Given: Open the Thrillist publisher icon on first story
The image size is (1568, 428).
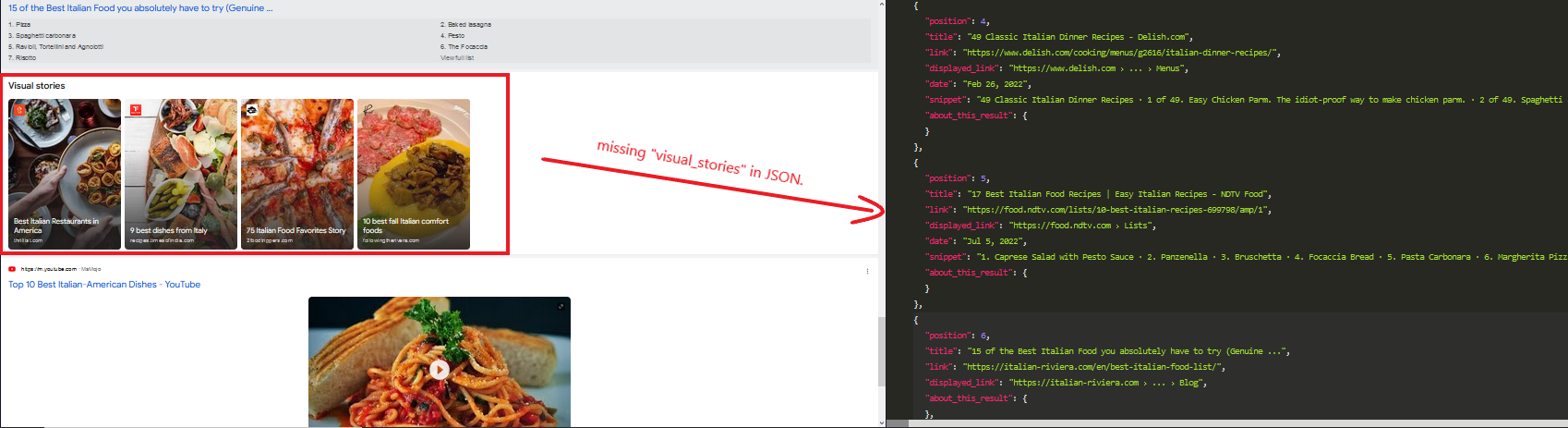Looking at the screenshot, I should pyautogui.click(x=19, y=110).
